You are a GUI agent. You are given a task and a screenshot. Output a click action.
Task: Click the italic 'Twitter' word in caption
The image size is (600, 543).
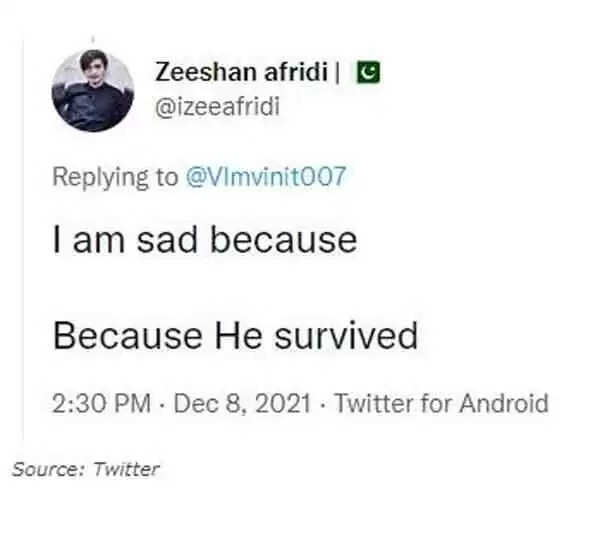pyautogui.click(x=126, y=469)
